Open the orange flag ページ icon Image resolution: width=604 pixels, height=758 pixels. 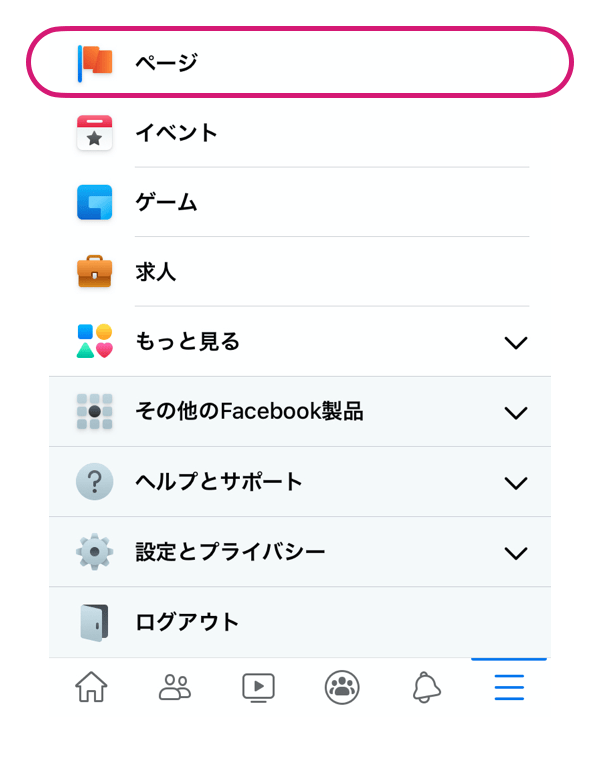pyautogui.click(x=95, y=63)
